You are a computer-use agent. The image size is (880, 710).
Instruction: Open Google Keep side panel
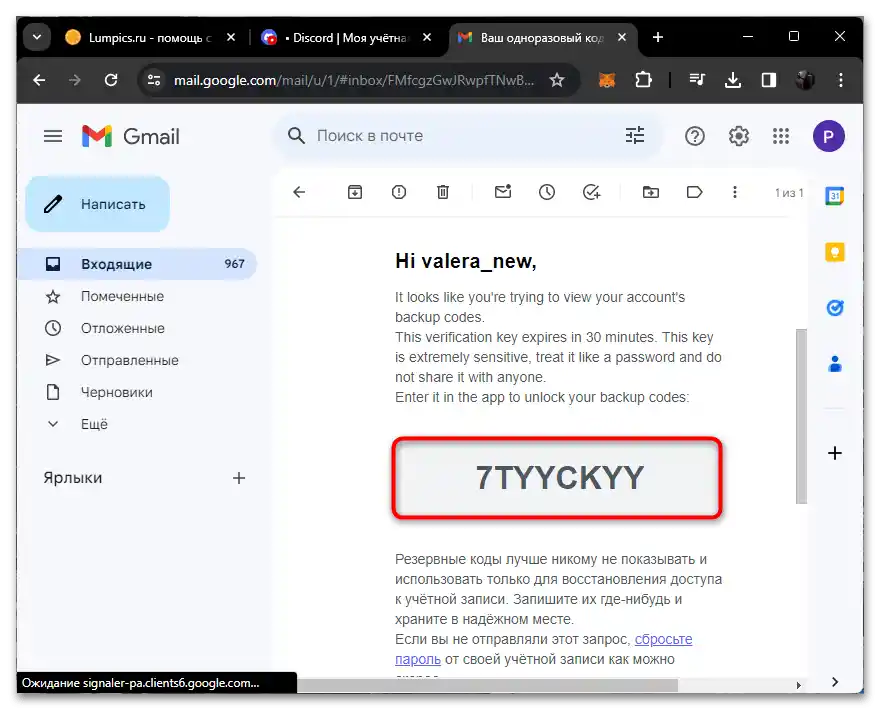coord(835,252)
